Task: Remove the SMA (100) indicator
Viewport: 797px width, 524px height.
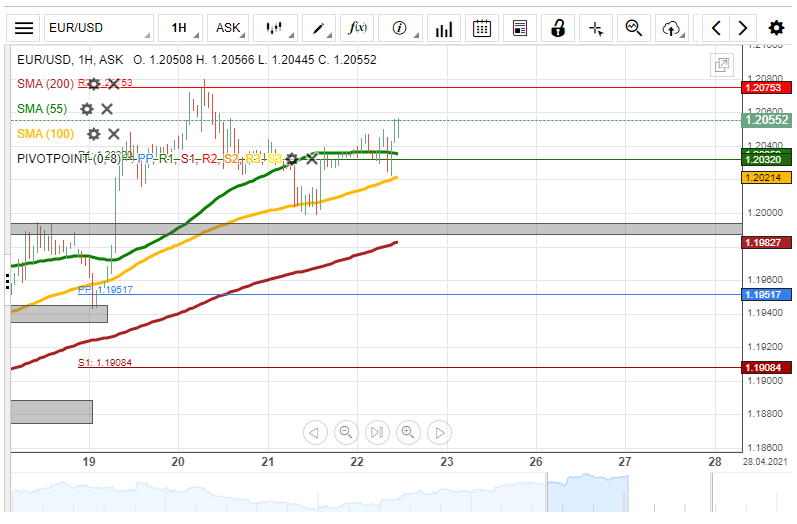Action: 114,133
